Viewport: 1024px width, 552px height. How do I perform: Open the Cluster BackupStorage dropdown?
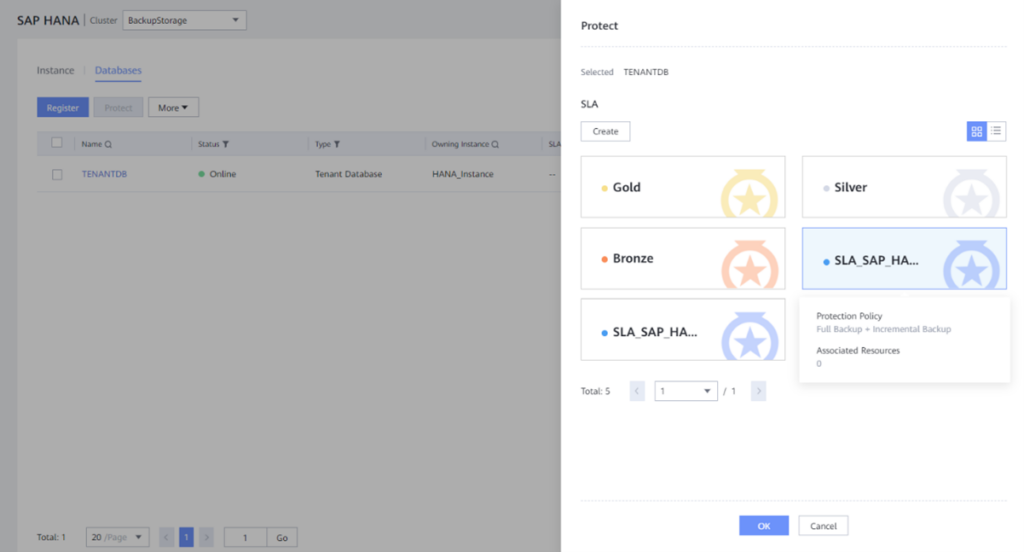coord(184,20)
